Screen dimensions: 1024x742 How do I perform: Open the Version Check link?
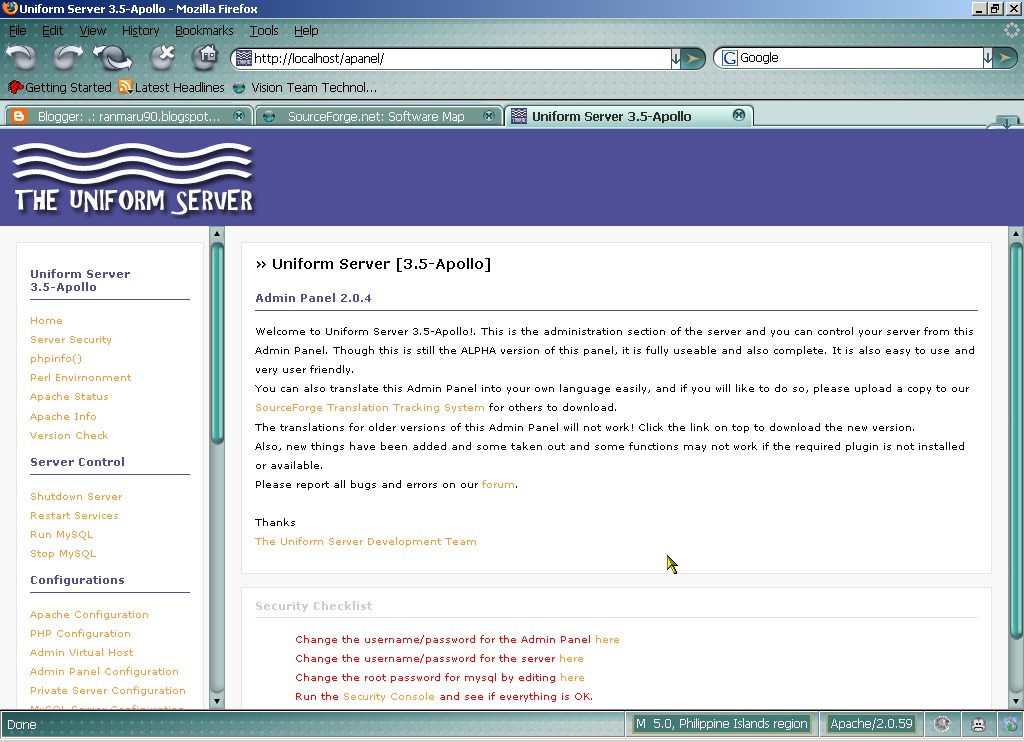(x=69, y=436)
